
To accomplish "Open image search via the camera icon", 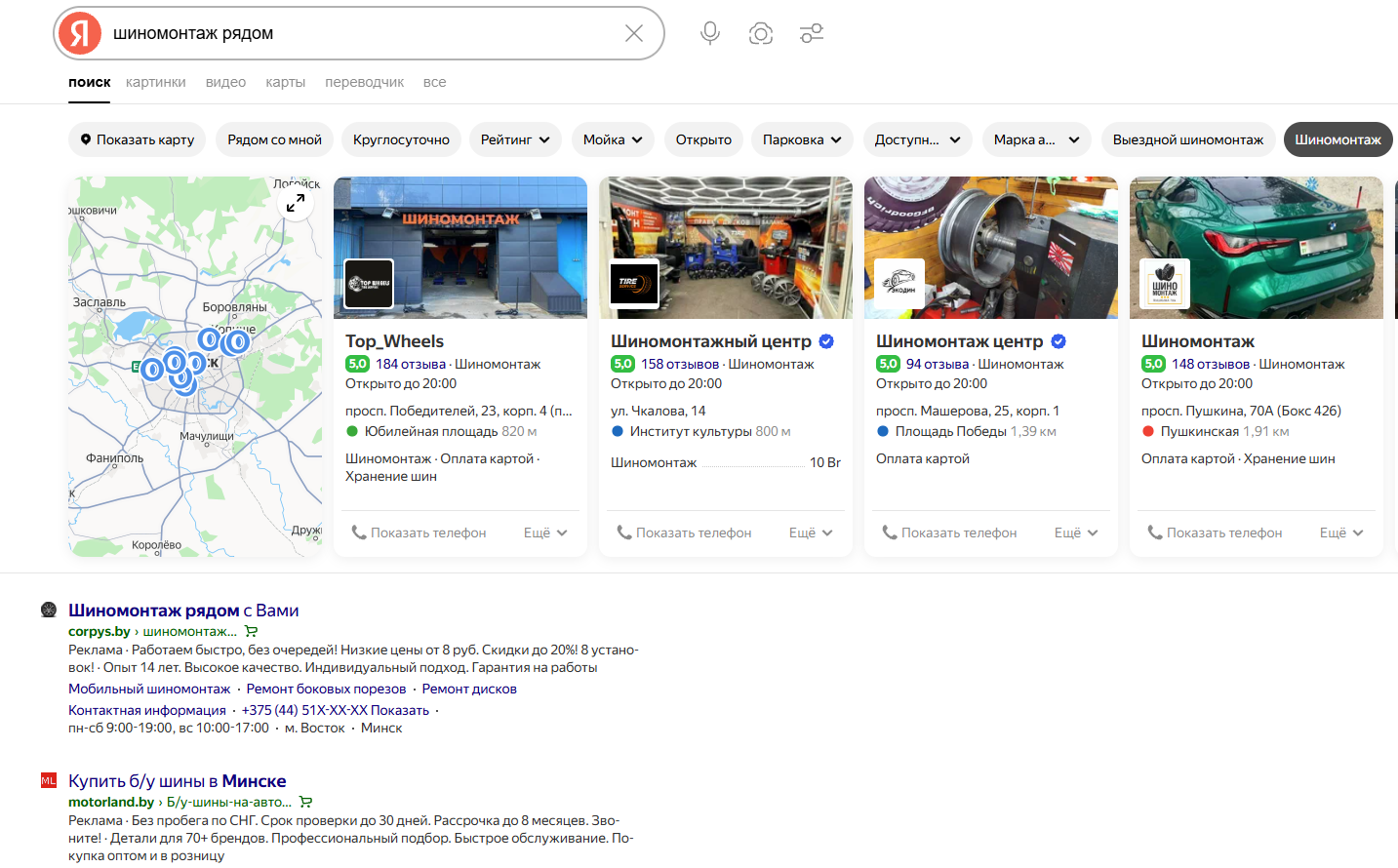I will [761, 33].
